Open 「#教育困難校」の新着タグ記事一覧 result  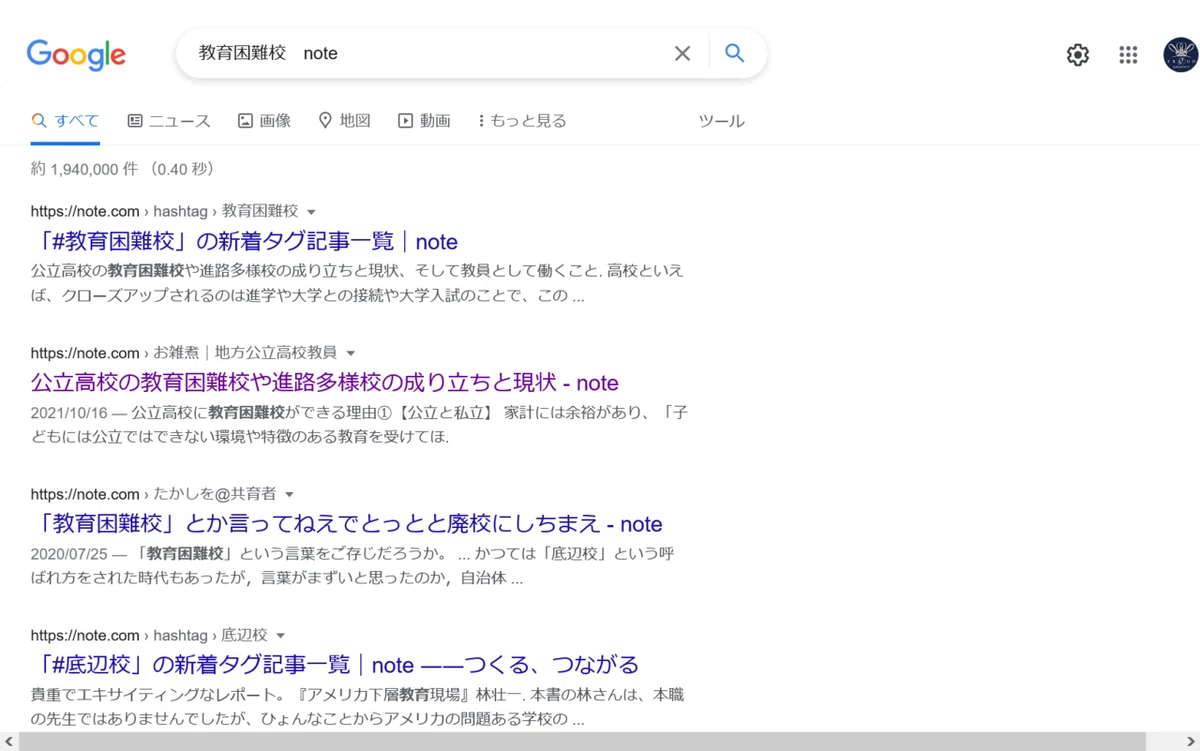pos(244,241)
